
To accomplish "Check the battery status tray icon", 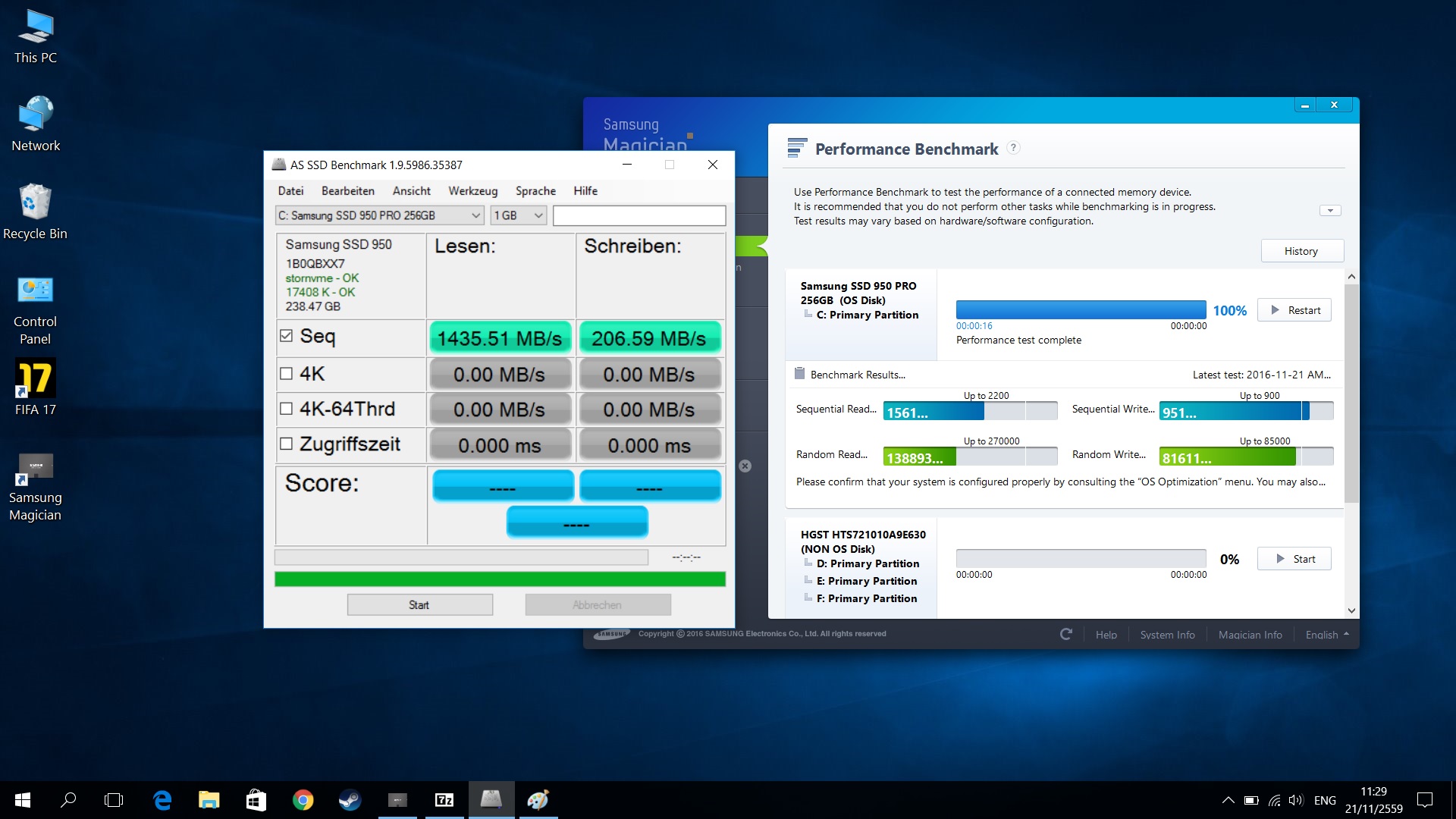I will (1251, 800).
